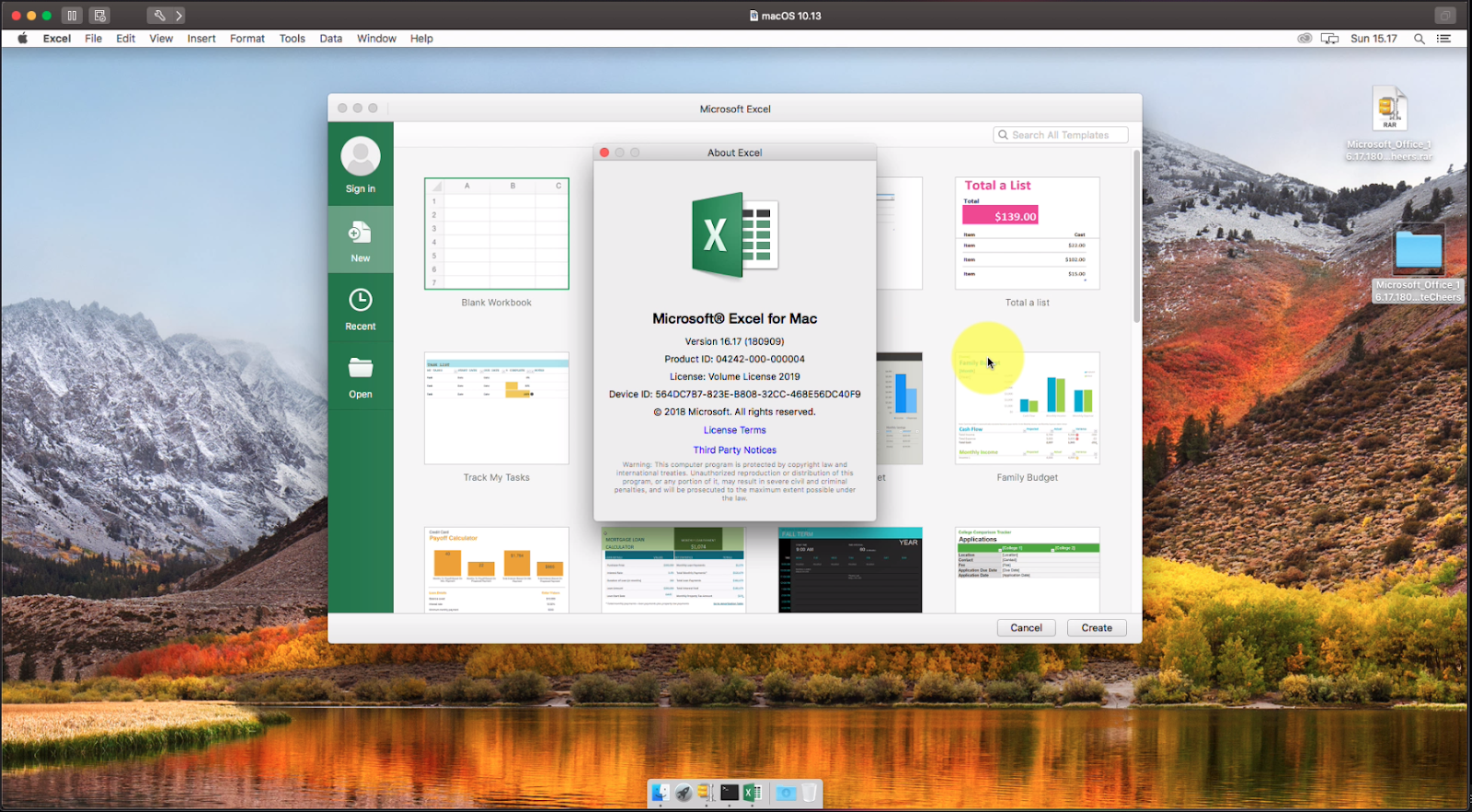
Task: Click the License Terms link
Action: 734,430
